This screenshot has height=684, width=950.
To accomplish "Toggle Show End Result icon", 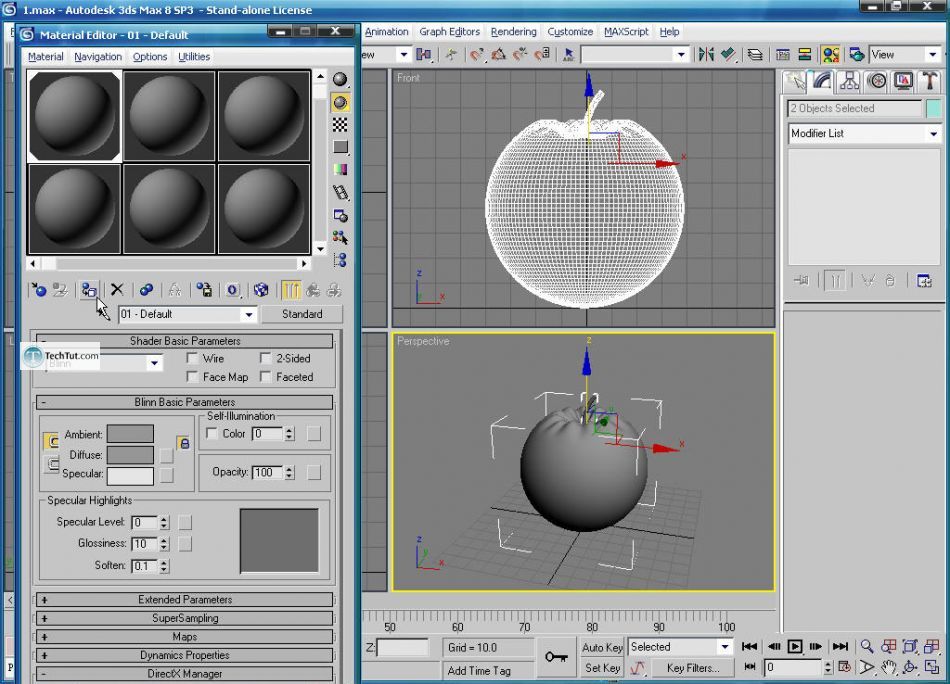I will coord(291,290).
